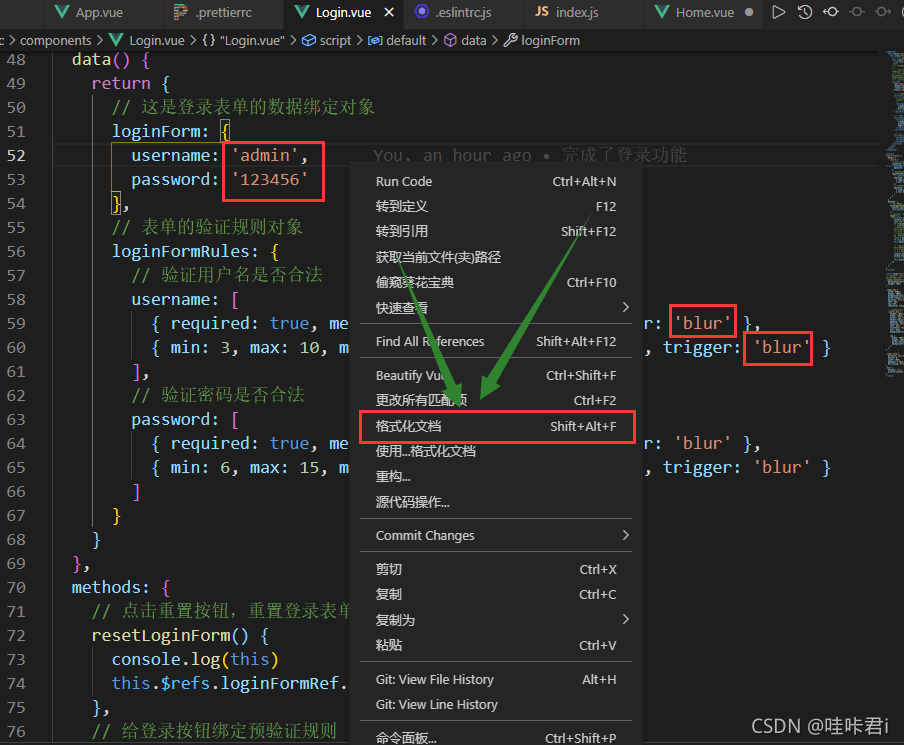
Task: Choose 使用...格式化文档 entry
Action: (496, 451)
